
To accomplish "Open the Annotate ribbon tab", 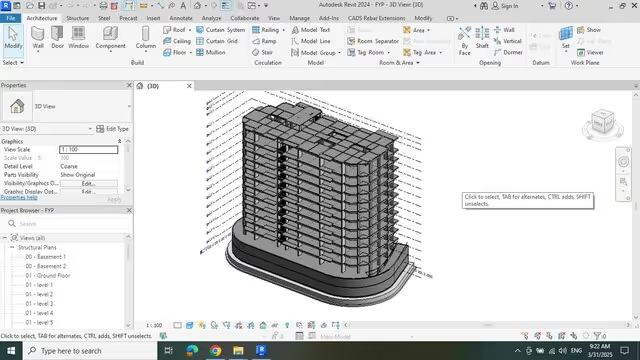I will click(x=181, y=18).
